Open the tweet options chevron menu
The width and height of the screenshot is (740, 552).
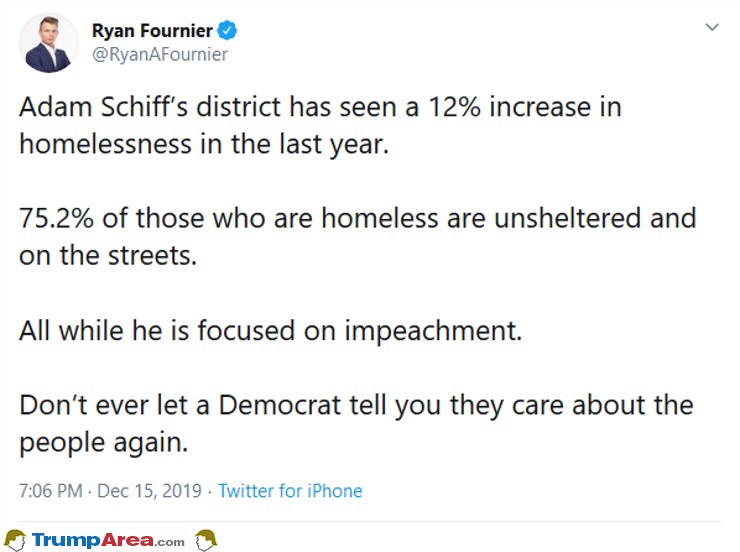pyautogui.click(x=712, y=27)
